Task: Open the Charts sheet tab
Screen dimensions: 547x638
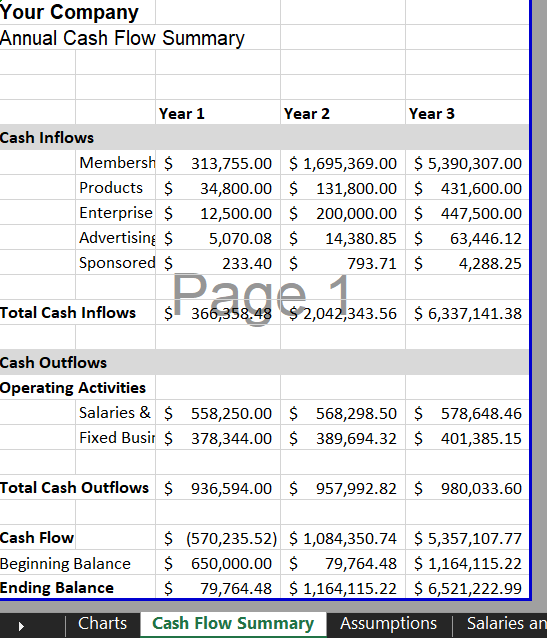Action: pos(102,624)
